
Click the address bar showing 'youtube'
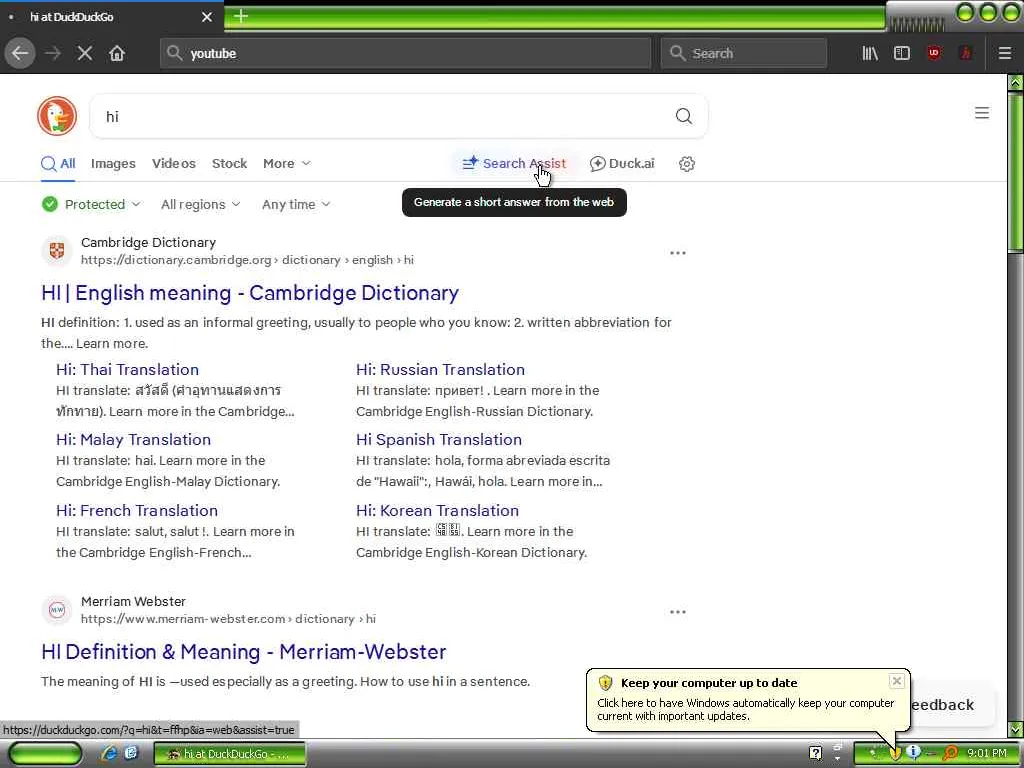coord(405,53)
